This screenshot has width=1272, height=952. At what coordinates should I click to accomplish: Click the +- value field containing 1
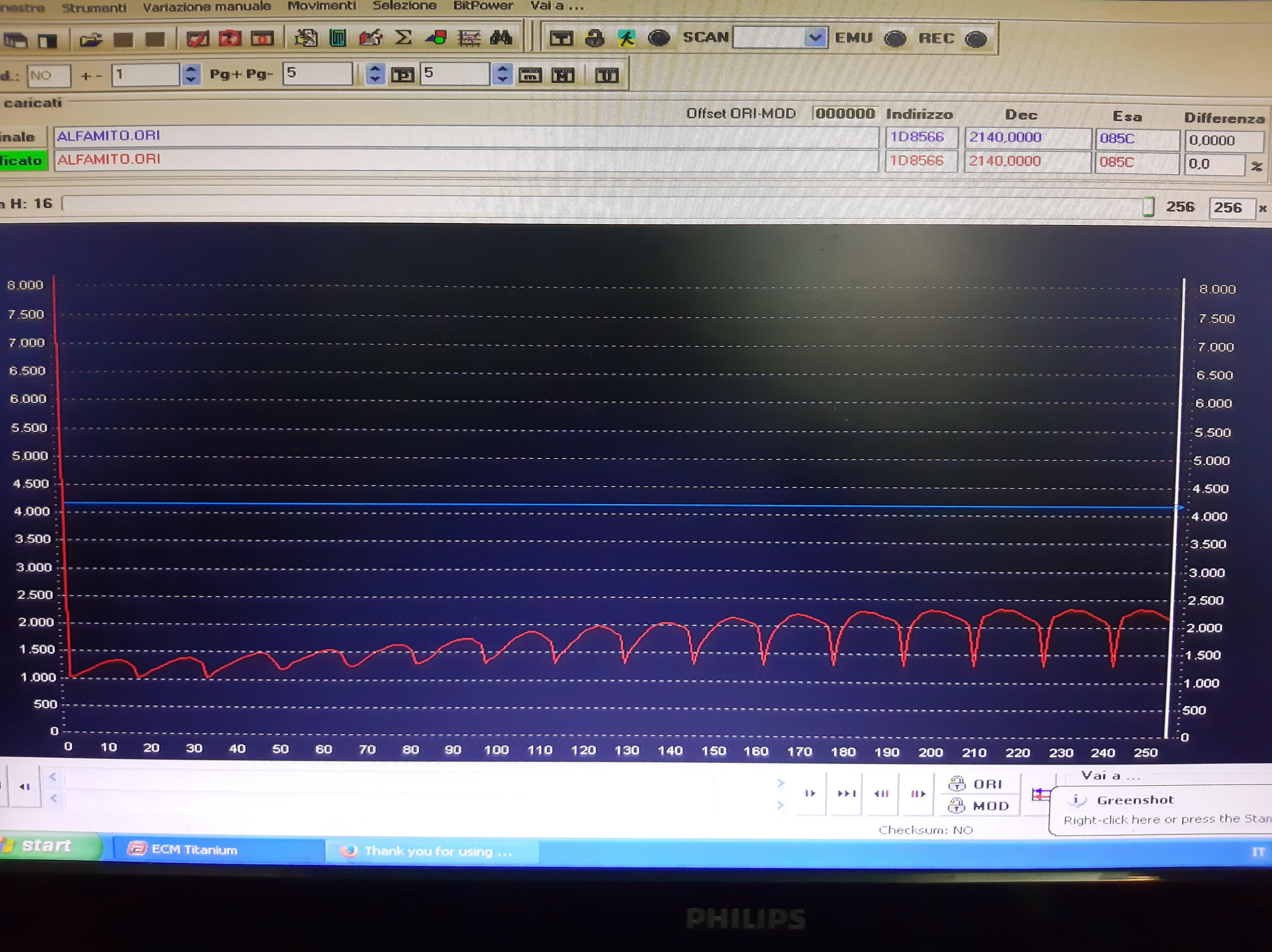(146, 75)
